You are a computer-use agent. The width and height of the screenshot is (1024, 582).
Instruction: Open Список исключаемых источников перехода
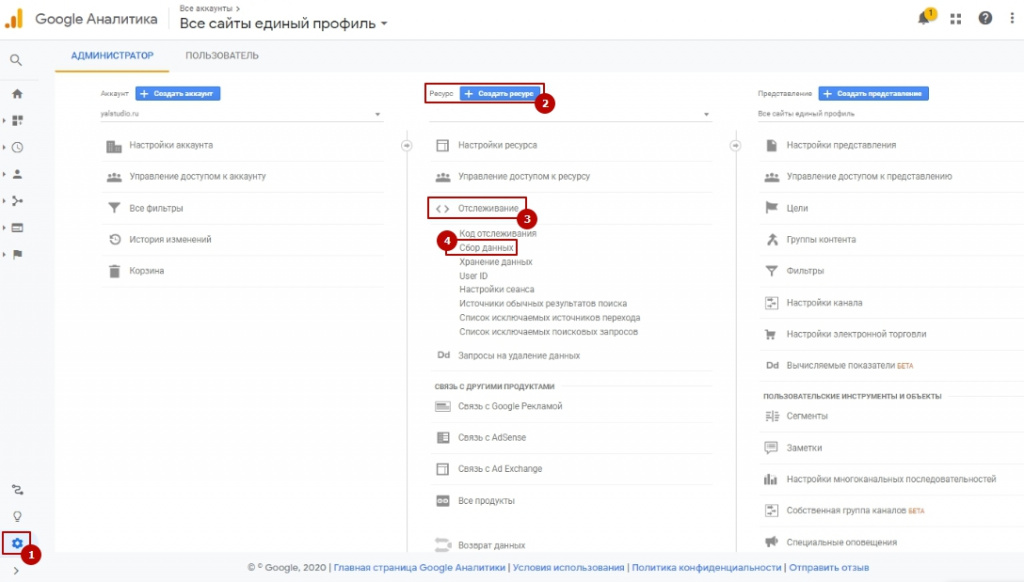[549, 317]
